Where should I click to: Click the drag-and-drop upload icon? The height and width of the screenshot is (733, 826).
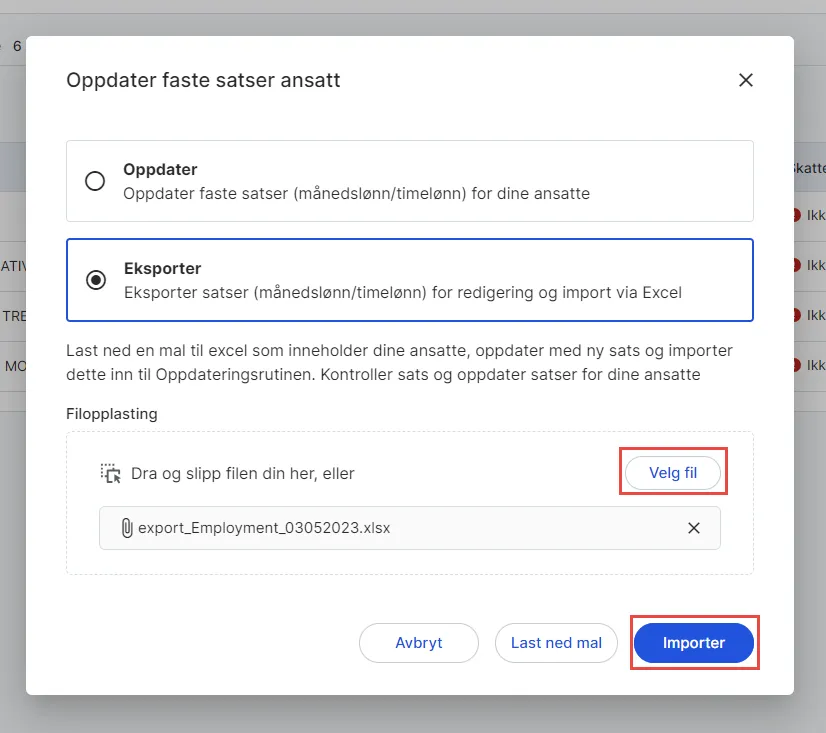[x=110, y=472]
